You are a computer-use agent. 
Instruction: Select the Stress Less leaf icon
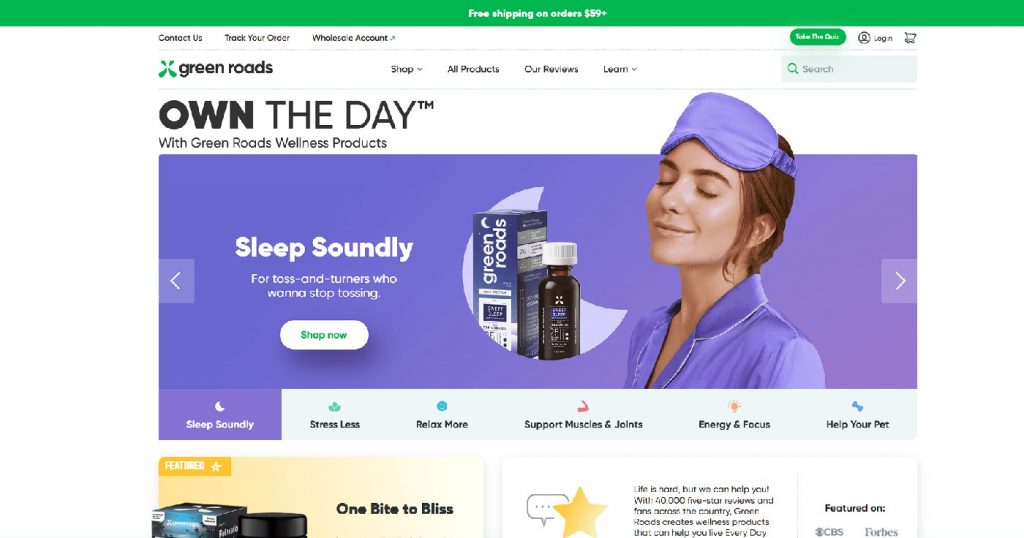click(334, 406)
